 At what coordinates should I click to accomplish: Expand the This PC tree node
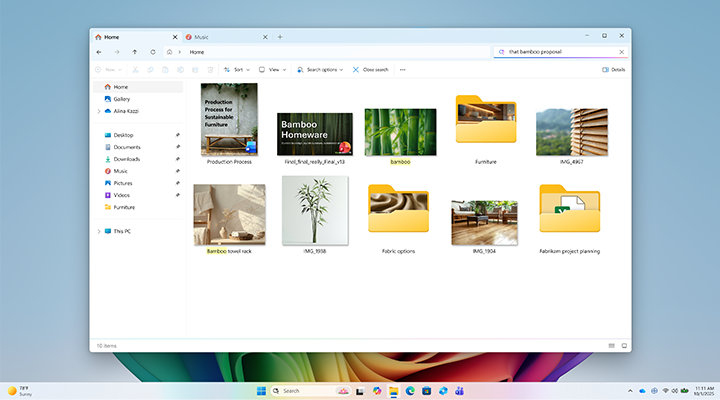point(99,231)
